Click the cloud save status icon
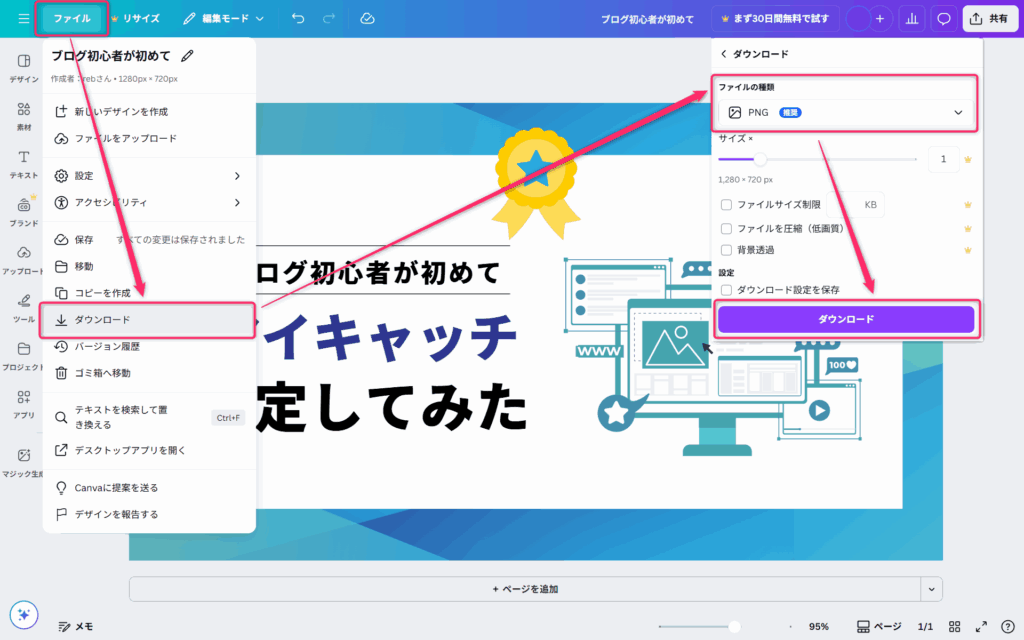Viewport: 1024px width, 640px height. (367, 18)
